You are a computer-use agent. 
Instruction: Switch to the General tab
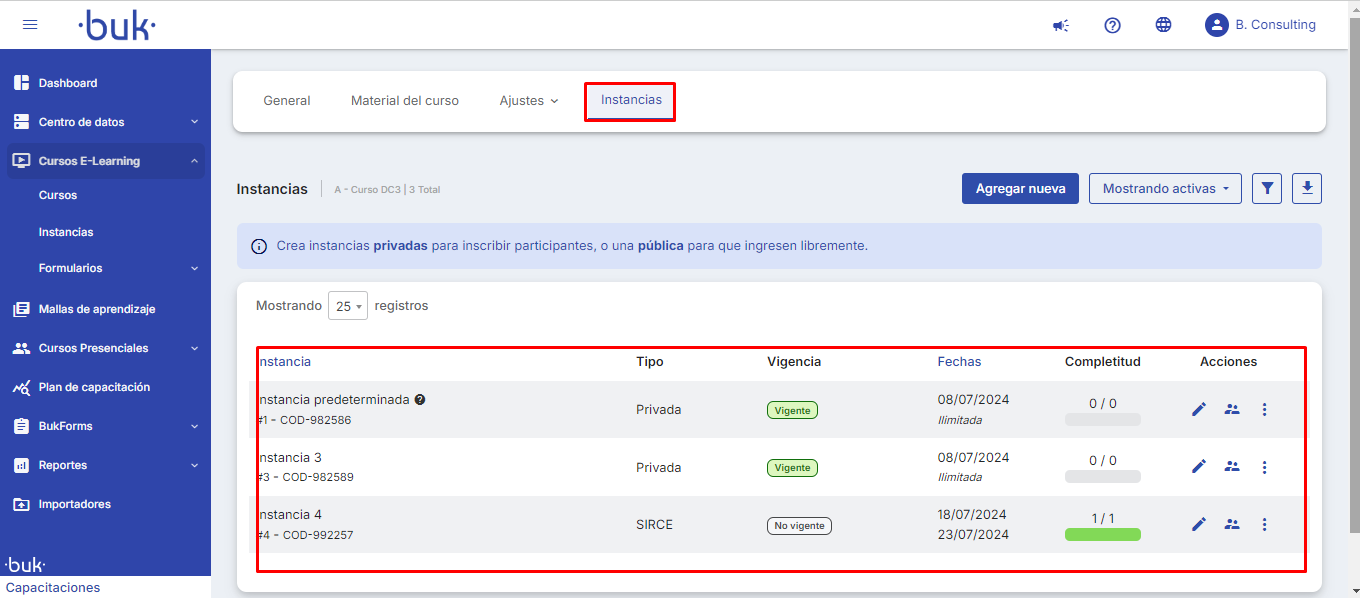[x=286, y=101]
